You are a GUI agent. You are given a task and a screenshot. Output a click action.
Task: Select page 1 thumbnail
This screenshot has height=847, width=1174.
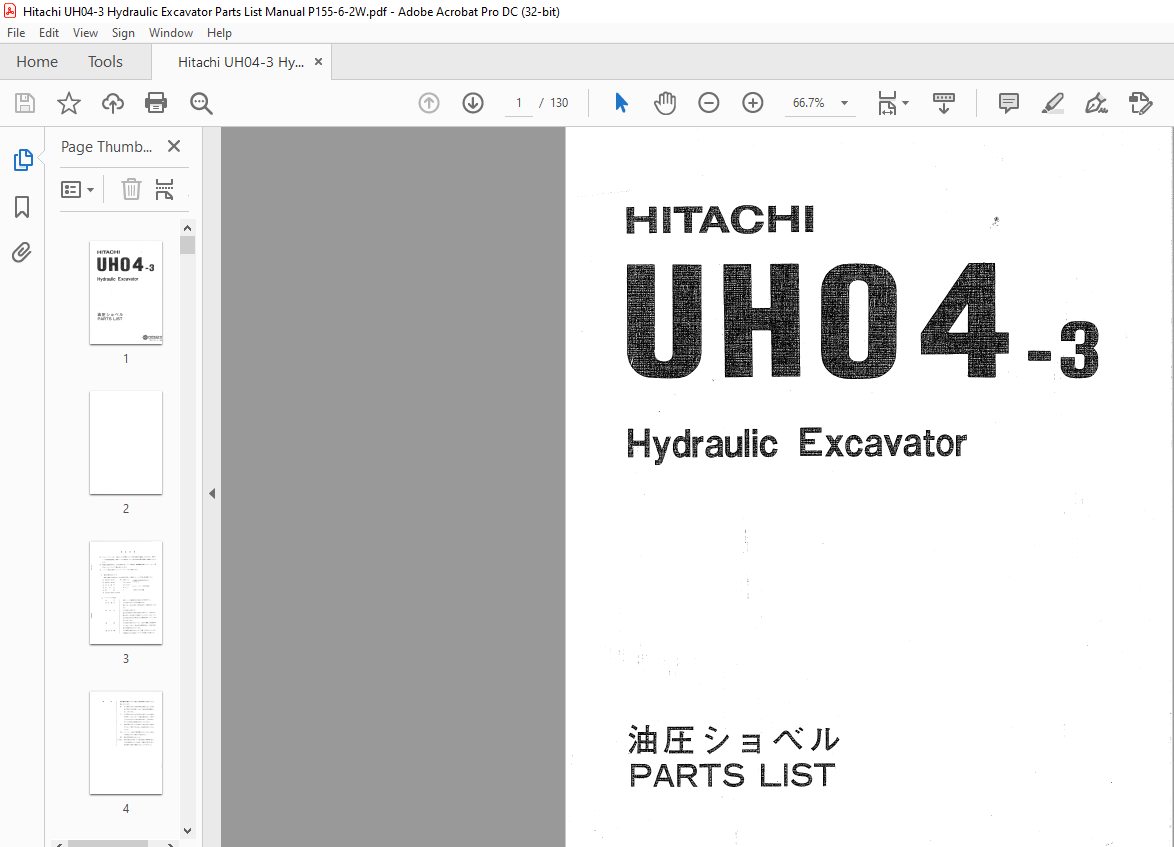tap(126, 292)
